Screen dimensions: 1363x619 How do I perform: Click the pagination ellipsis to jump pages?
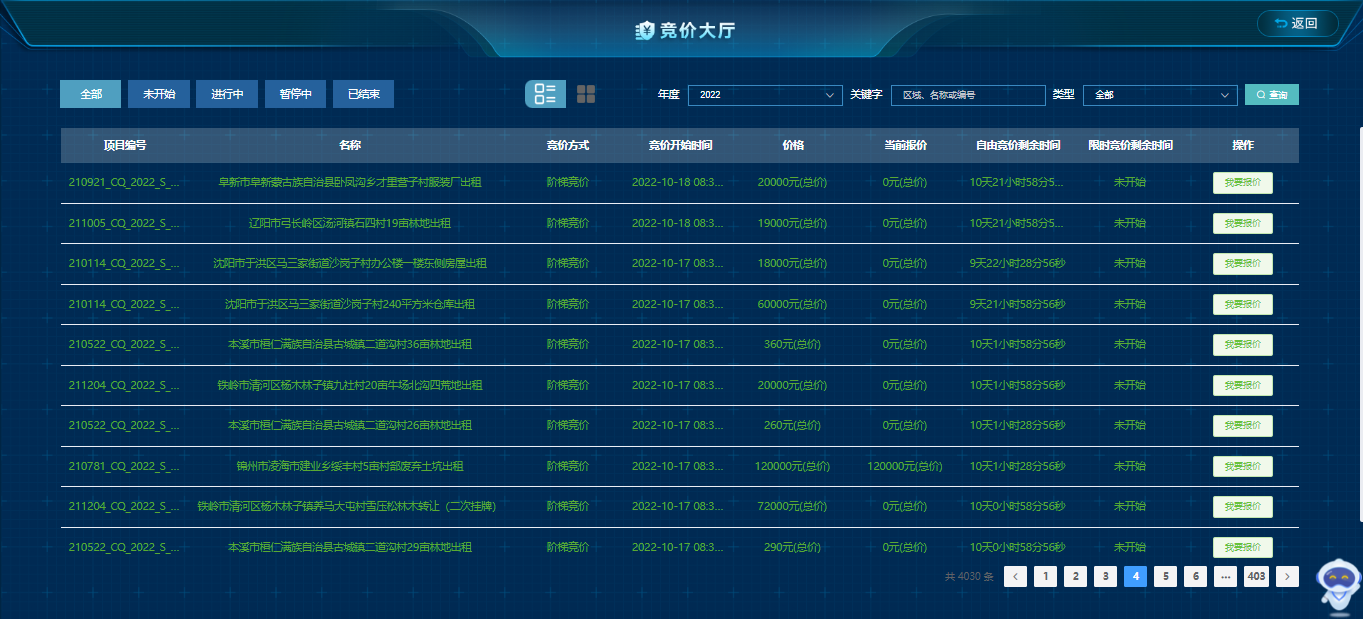click(x=1225, y=576)
